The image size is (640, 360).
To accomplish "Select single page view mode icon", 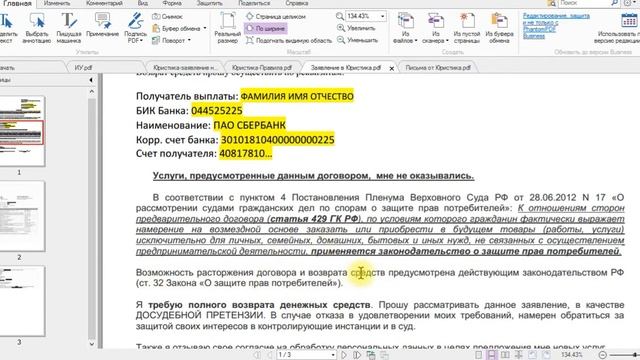I will (479, 355).
